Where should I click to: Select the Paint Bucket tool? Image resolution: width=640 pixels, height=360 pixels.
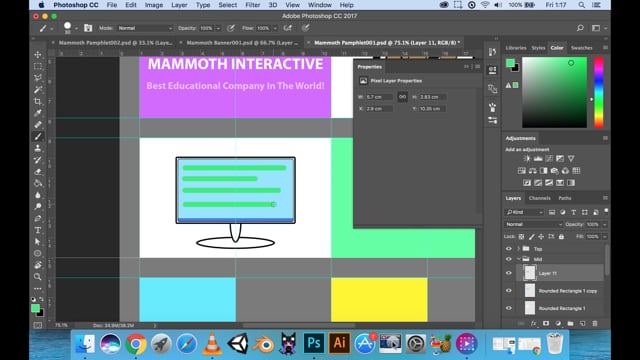38,183
